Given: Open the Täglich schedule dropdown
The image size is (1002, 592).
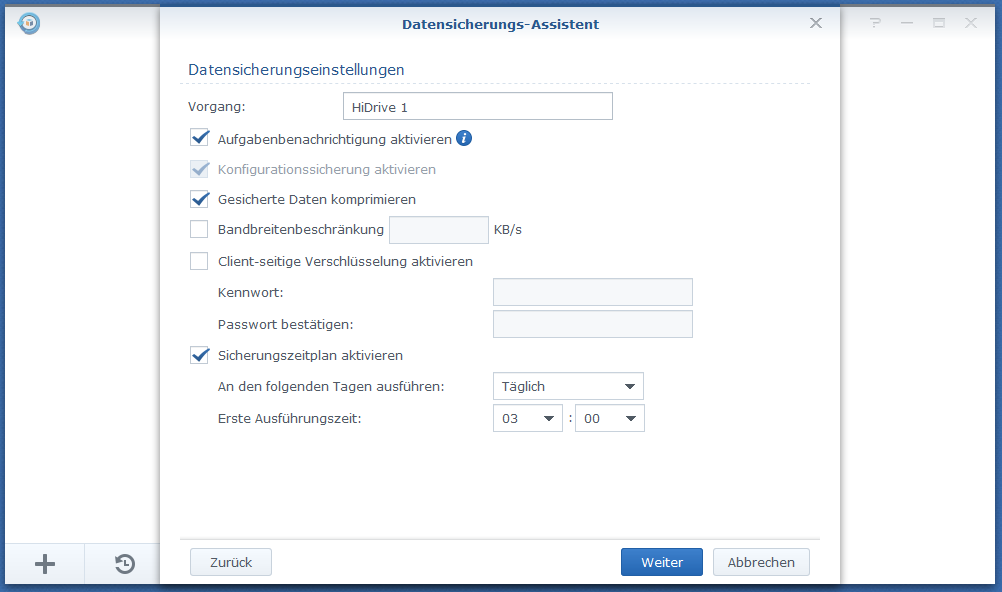Looking at the screenshot, I should 568,386.
